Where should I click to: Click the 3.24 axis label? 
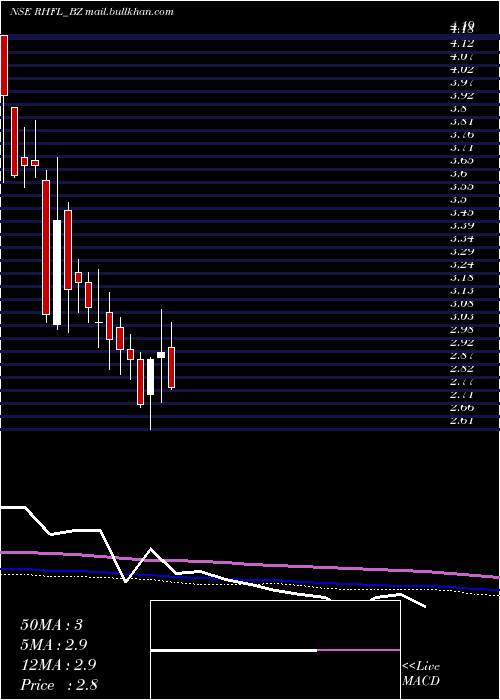coord(462,264)
